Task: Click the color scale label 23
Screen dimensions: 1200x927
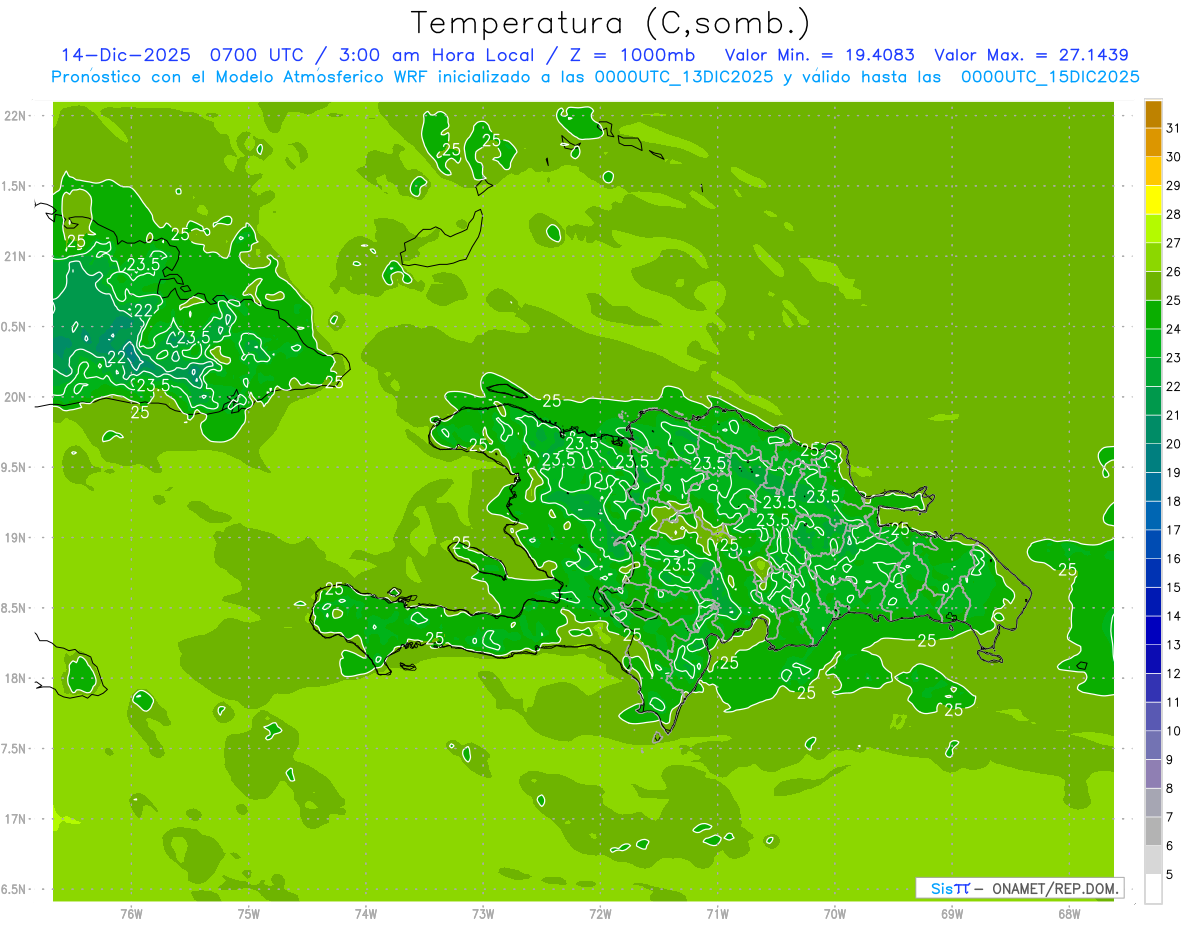Action: pos(1173,358)
